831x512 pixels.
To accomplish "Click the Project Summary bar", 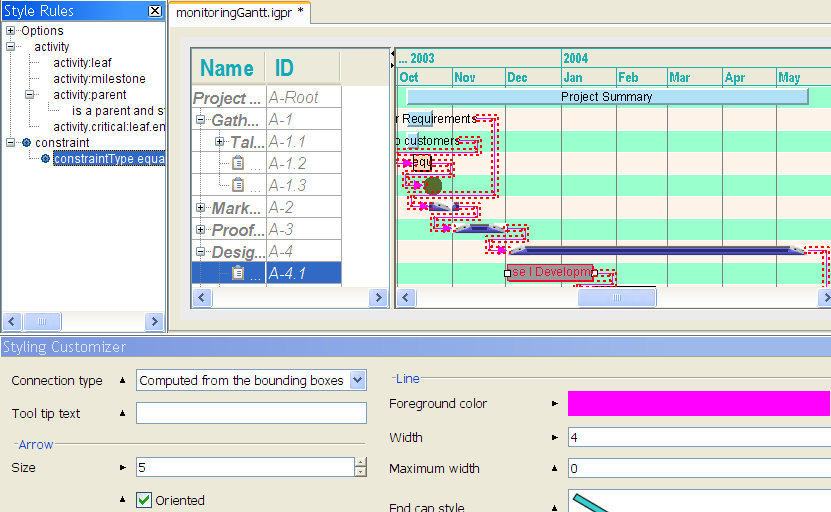I will (607, 97).
